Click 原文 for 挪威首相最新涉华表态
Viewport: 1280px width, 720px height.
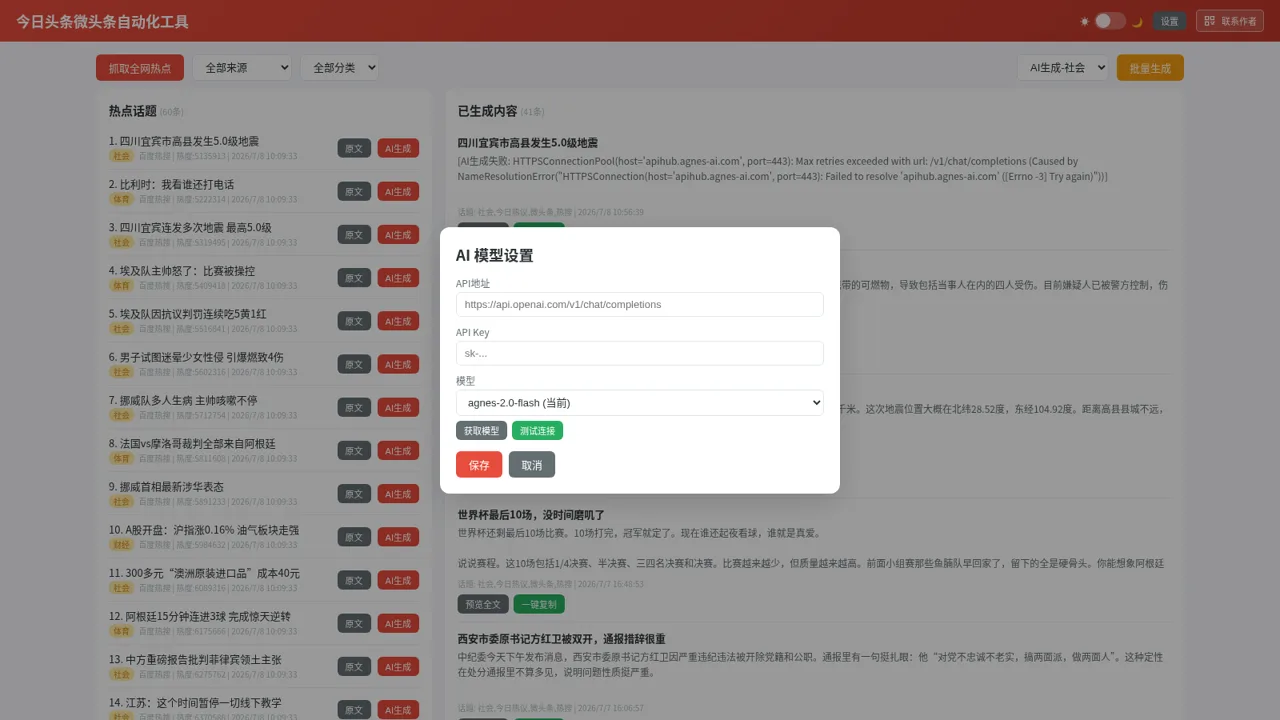(x=354, y=494)
